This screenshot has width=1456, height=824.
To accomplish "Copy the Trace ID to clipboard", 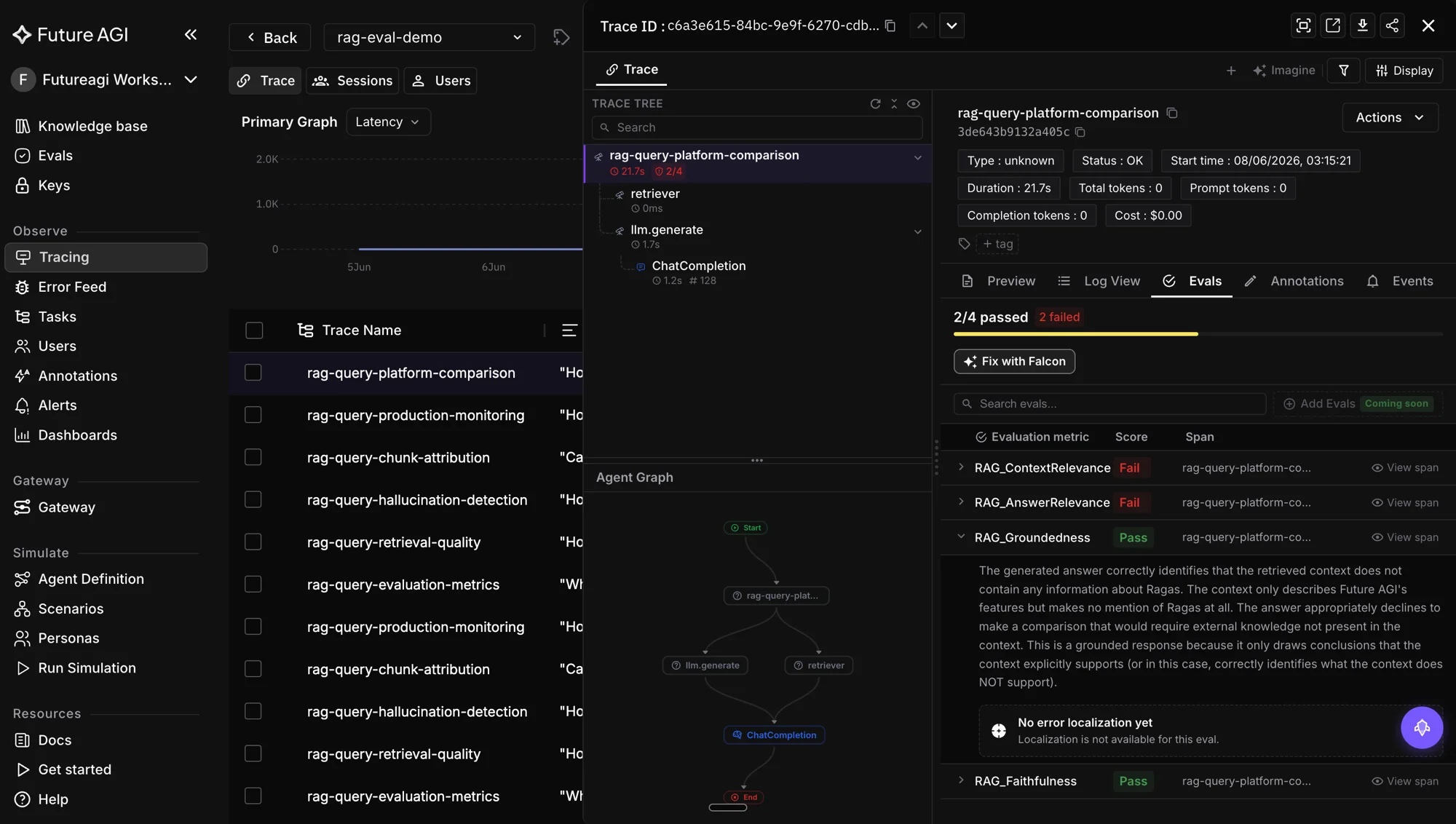I will coord(890,26).
